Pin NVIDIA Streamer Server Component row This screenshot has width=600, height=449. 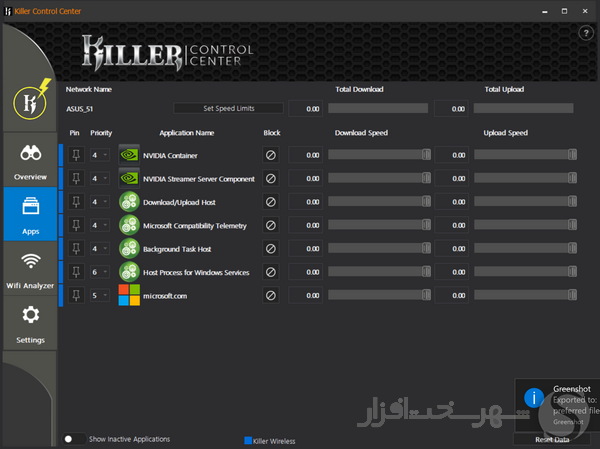(x=76, y=178)
